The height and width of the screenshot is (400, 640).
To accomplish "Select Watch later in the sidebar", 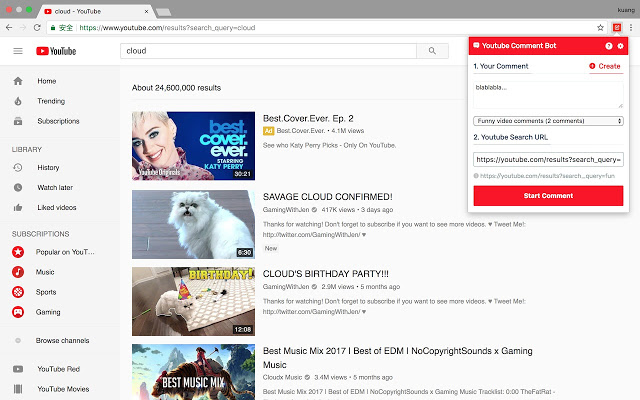I will 55,188.
